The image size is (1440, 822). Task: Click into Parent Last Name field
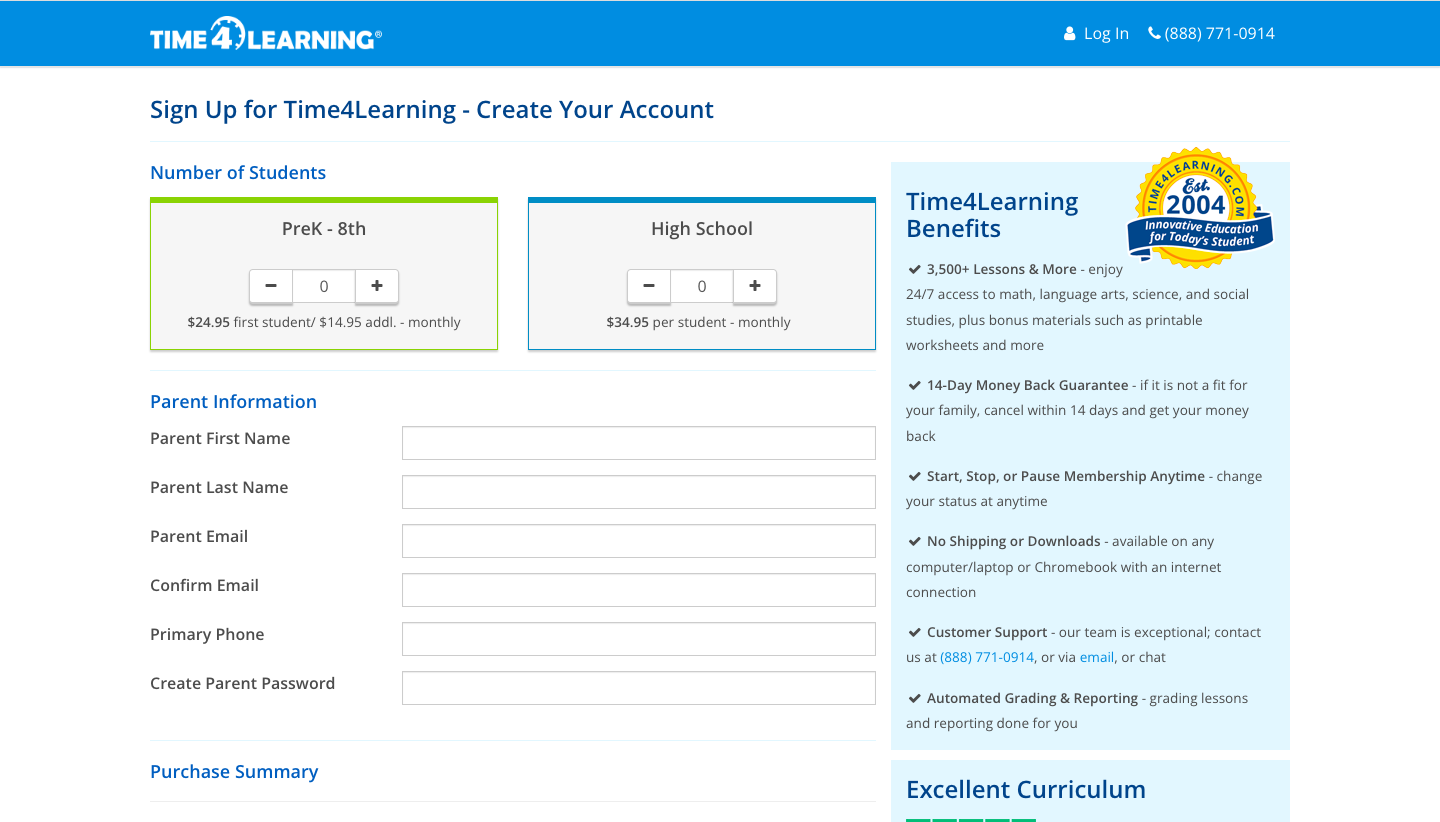pyautogui.click(x=638, y=492)
